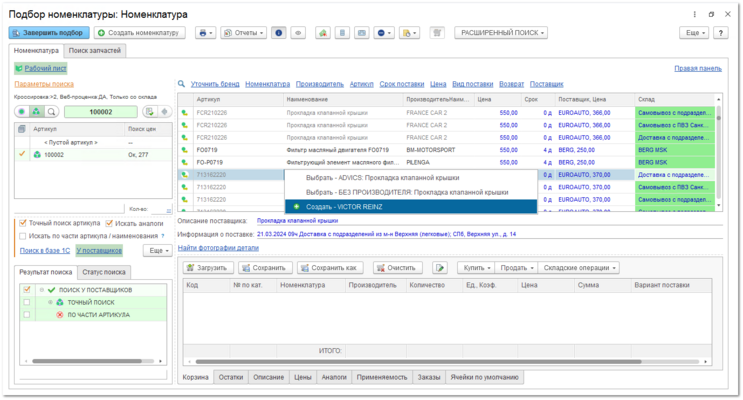The image size is (743, 400).
Task: Click Создать номенклатуру button
Action: coord(139,33)
